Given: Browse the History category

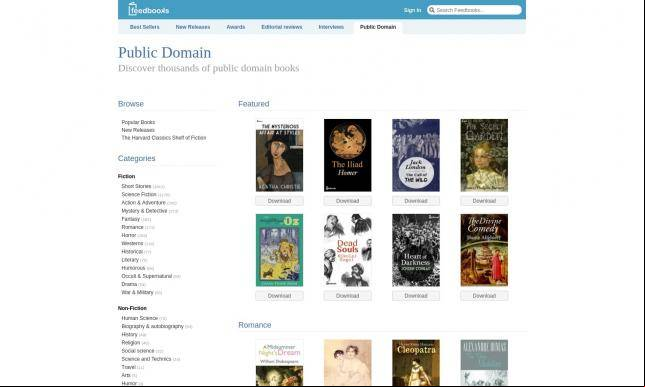Looking at the screenshot, I should (130, 335).
